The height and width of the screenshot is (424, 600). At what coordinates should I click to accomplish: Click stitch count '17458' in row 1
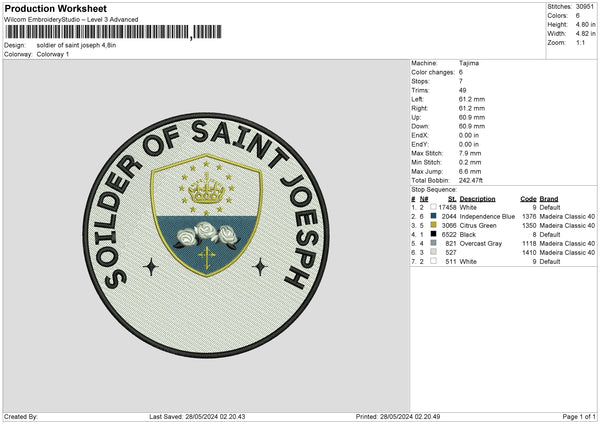pyautogui.click(x=447, y=207)
